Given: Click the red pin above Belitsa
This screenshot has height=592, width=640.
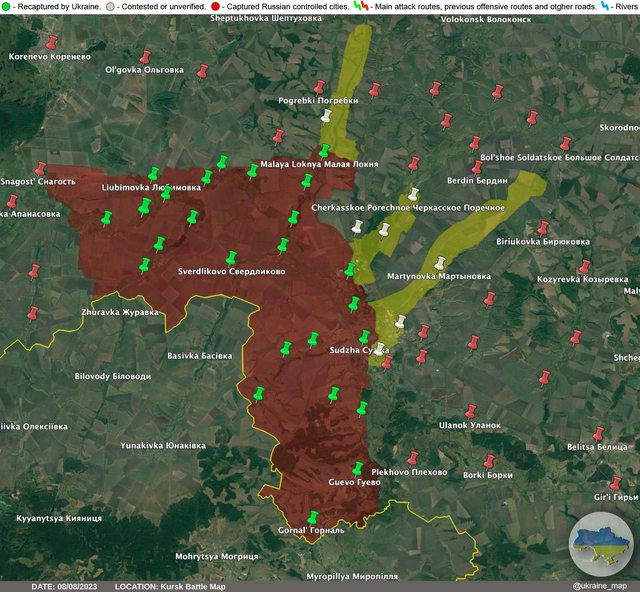Looking at the screenshot, I should pos(599,433).
